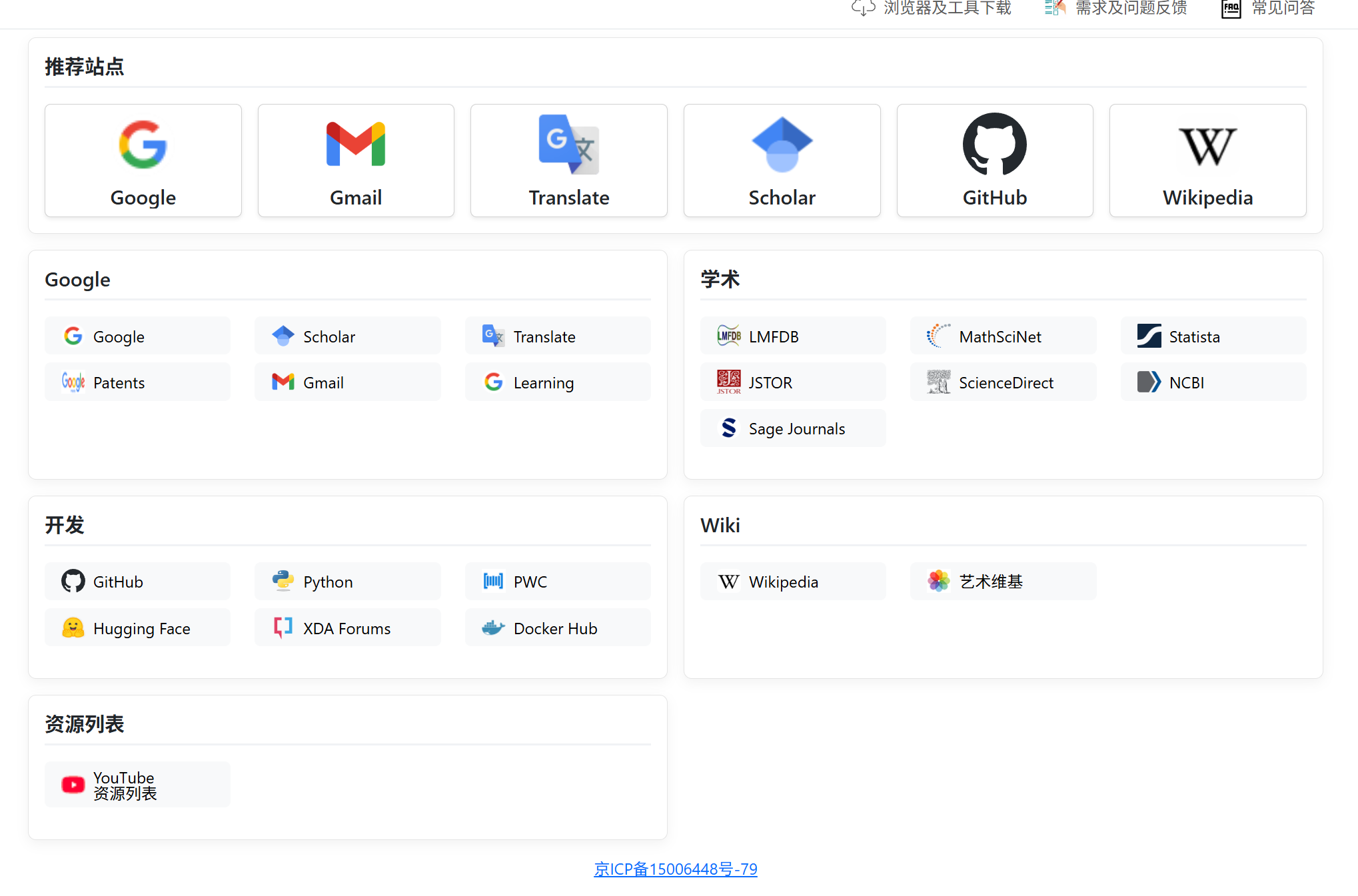
Task: Open the large Gmail card in 推荐站点
Action: [356, 161]
